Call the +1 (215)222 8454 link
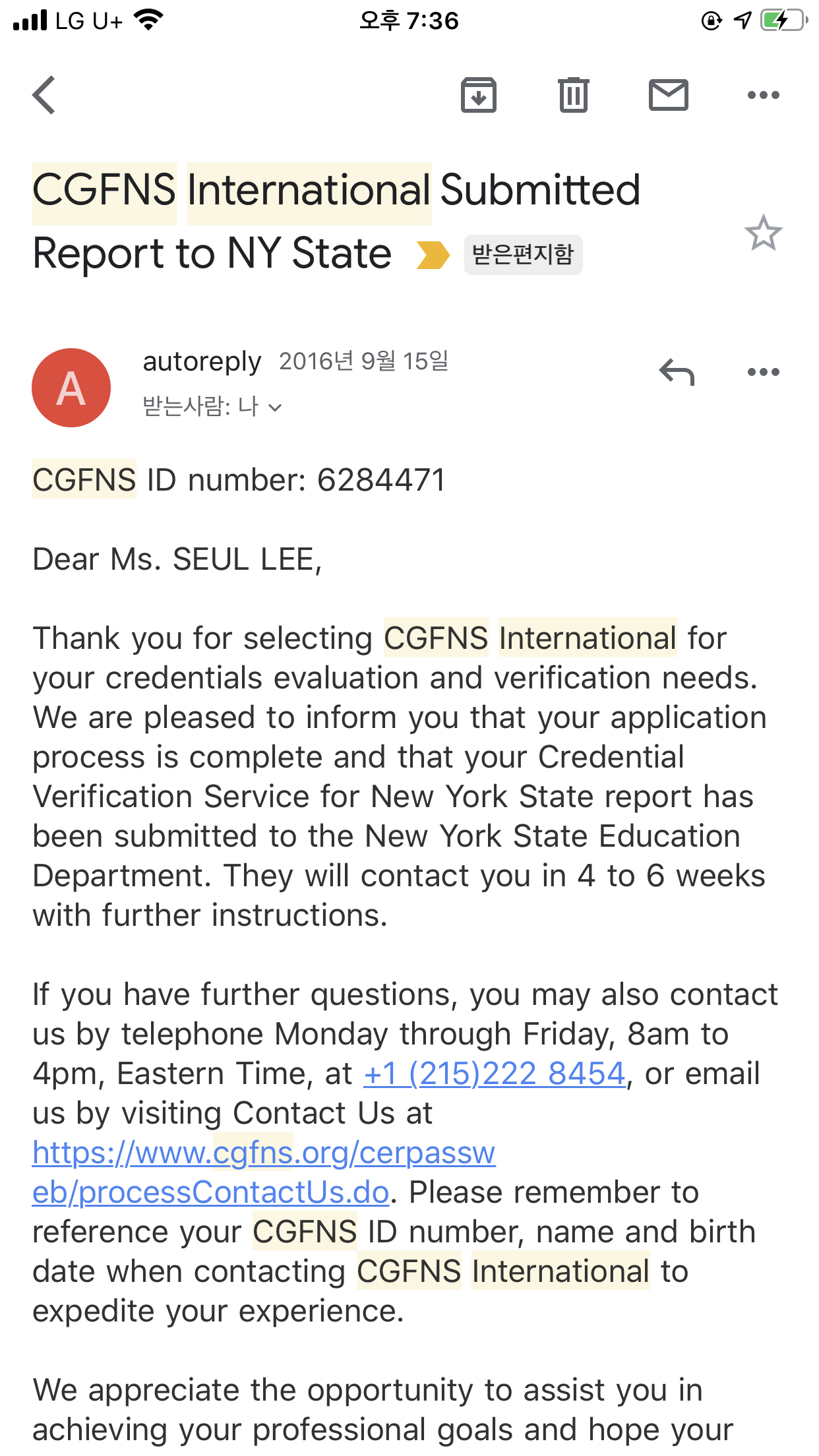This screenshot has height=1456, width=819. coord(495,1074)
